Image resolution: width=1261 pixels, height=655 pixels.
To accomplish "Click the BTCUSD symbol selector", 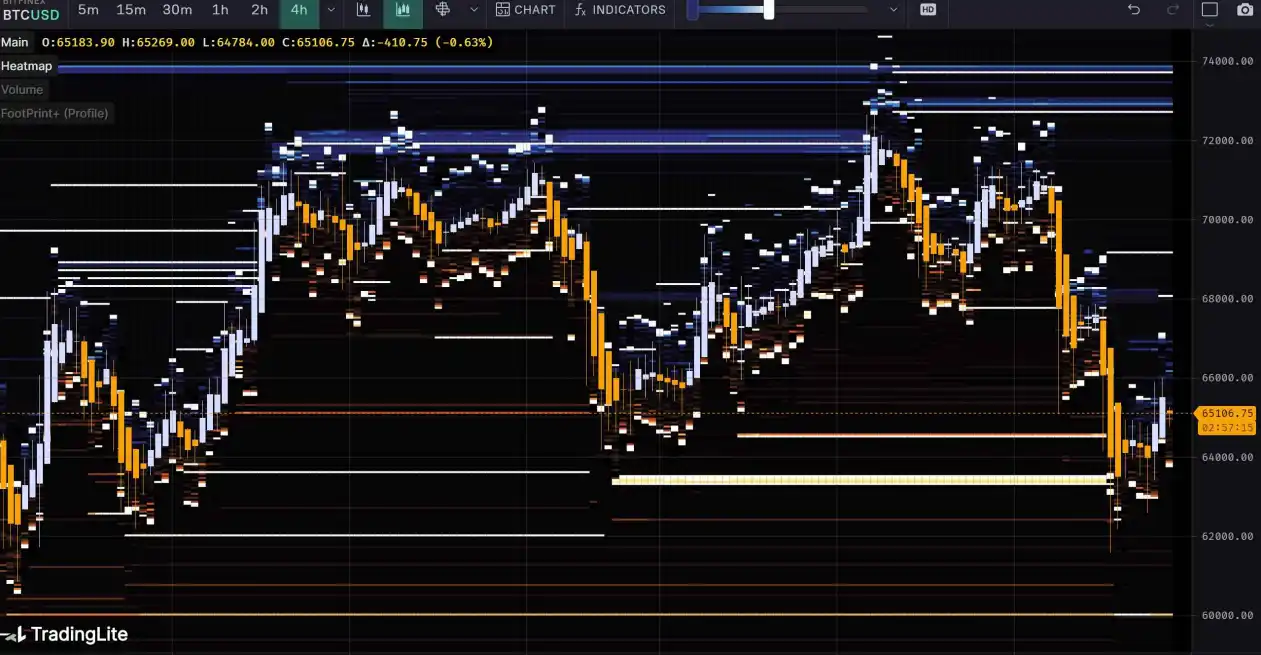I will [30, 14].
